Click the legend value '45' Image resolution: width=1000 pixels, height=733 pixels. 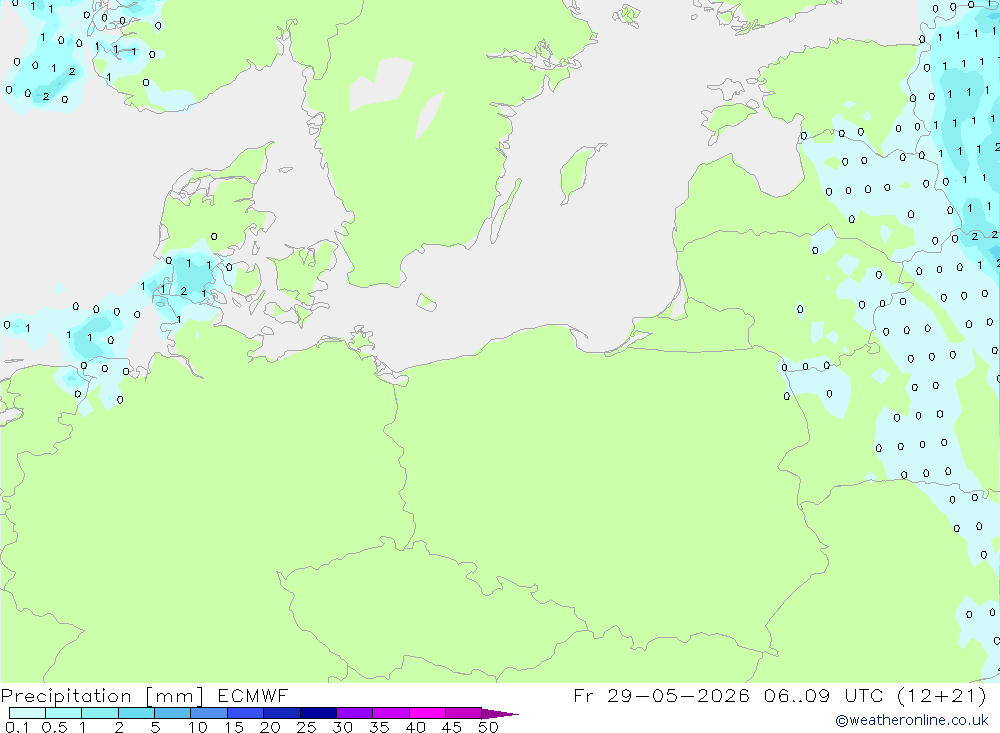(x=452, y=727)
